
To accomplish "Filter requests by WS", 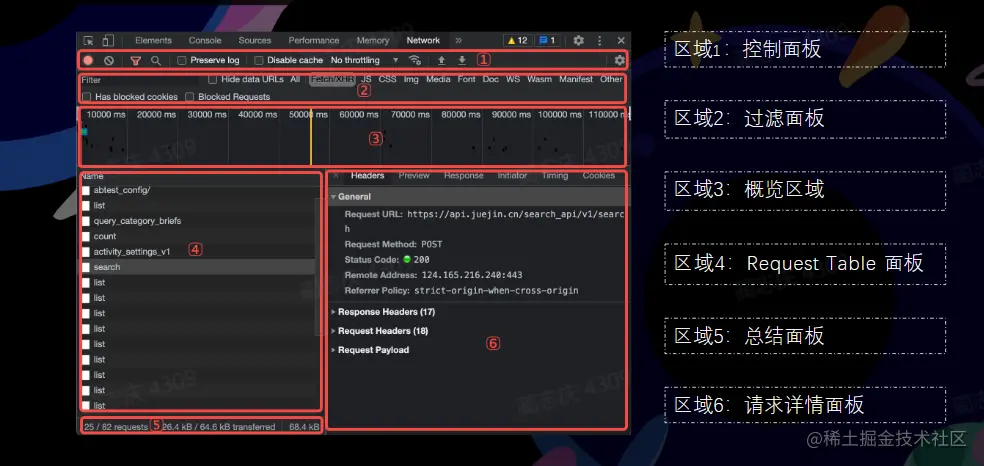I will 513,80.
